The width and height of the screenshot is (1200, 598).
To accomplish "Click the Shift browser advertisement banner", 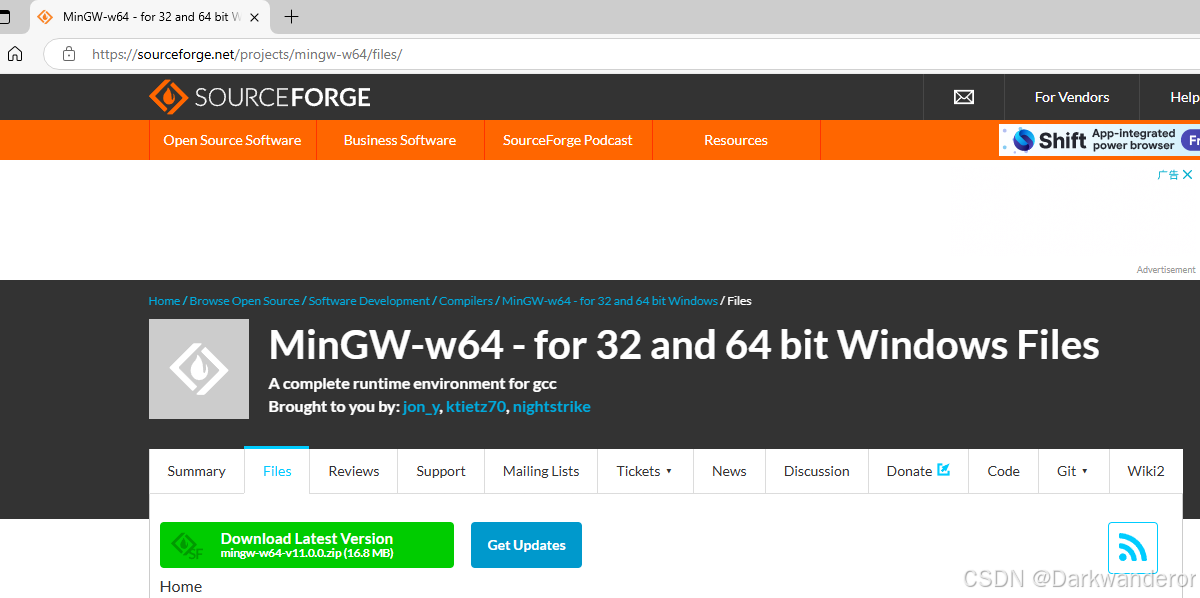I will pos(1099,140).
